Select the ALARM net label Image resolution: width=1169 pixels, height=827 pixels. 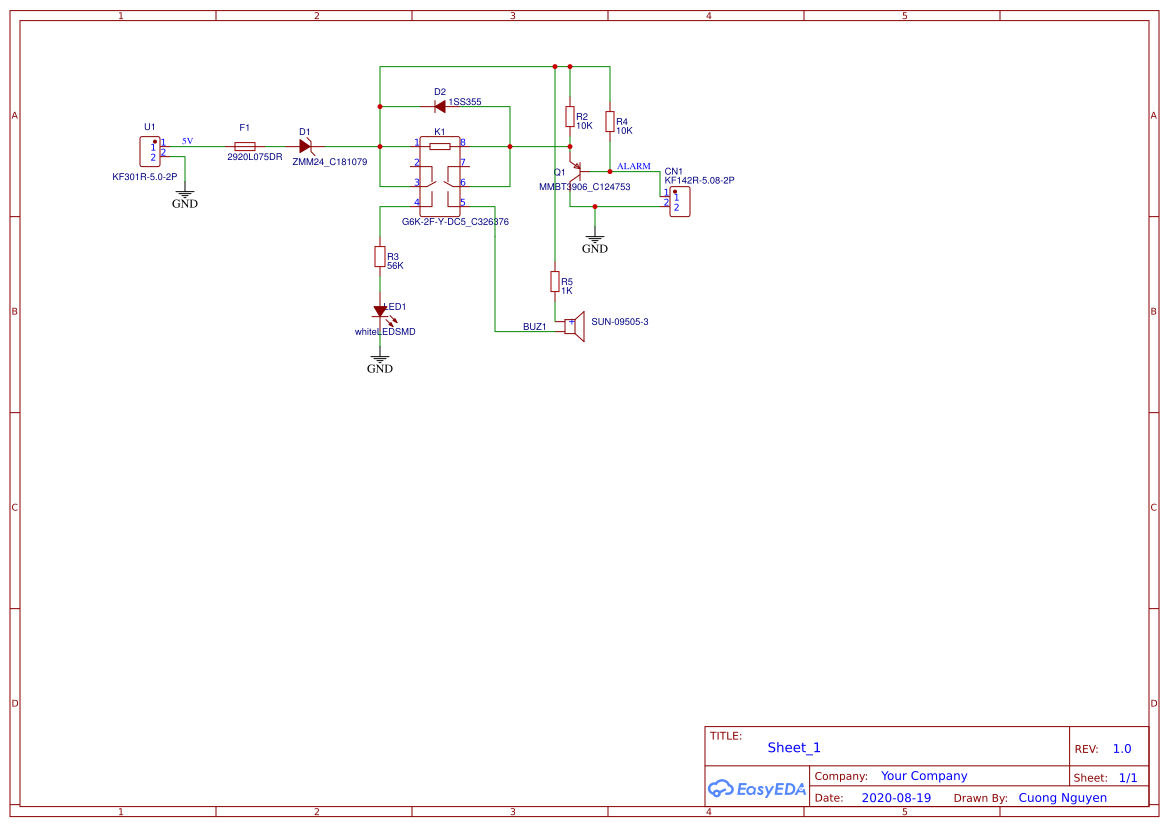[634, 166]
